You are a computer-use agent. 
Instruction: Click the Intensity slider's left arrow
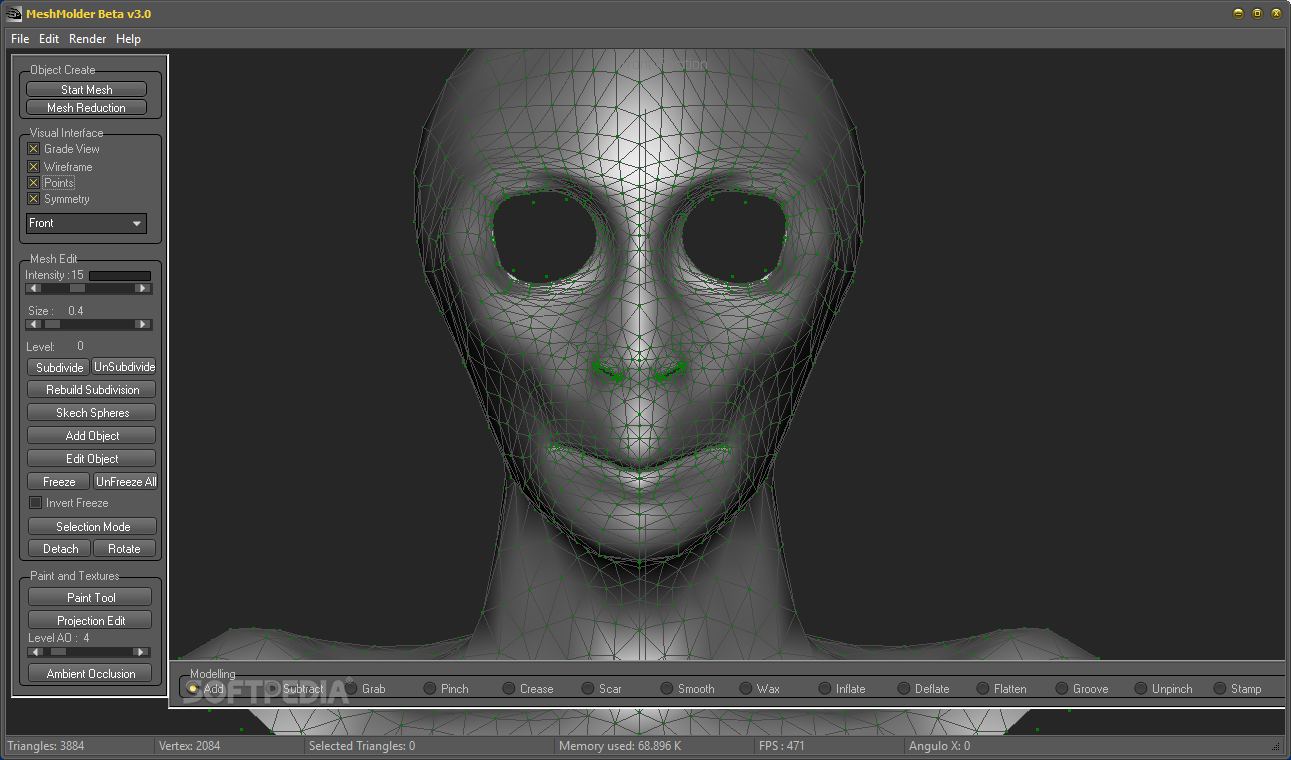(34, 288)
